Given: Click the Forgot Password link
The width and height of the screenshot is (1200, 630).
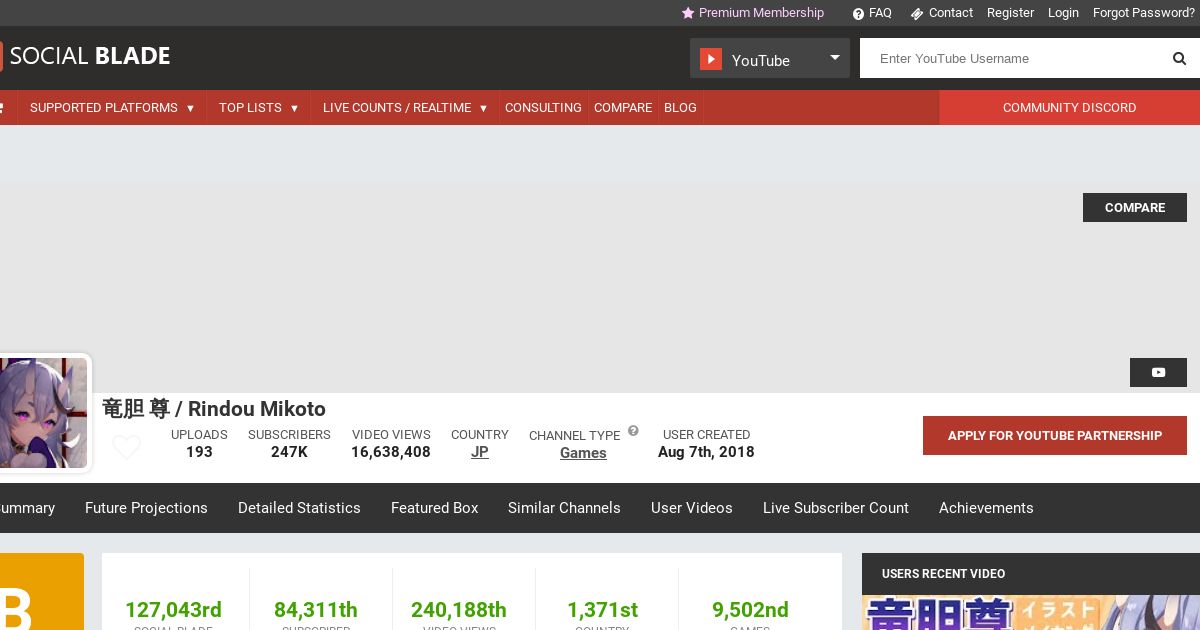Looking at the screenshot, I should click(1144, 13).
